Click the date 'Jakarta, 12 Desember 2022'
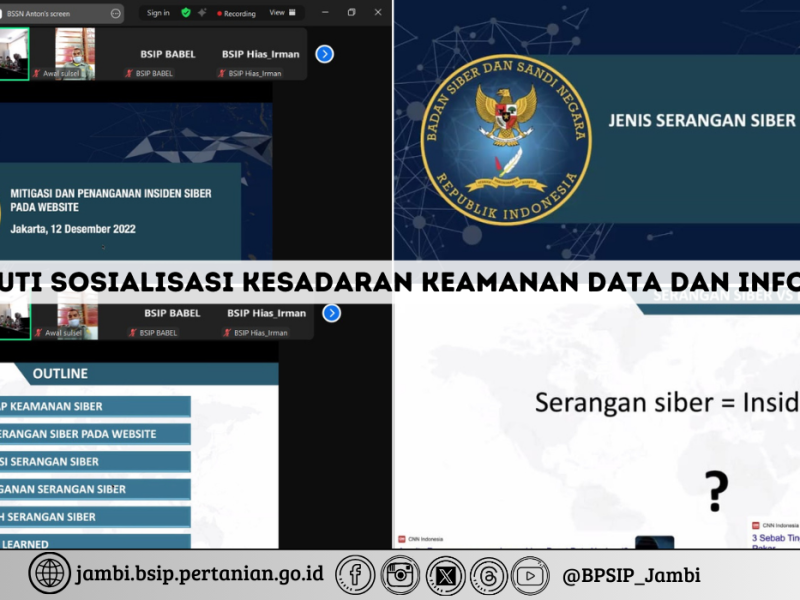The height and width of the screenshot is (600, 800). point(73,229)
